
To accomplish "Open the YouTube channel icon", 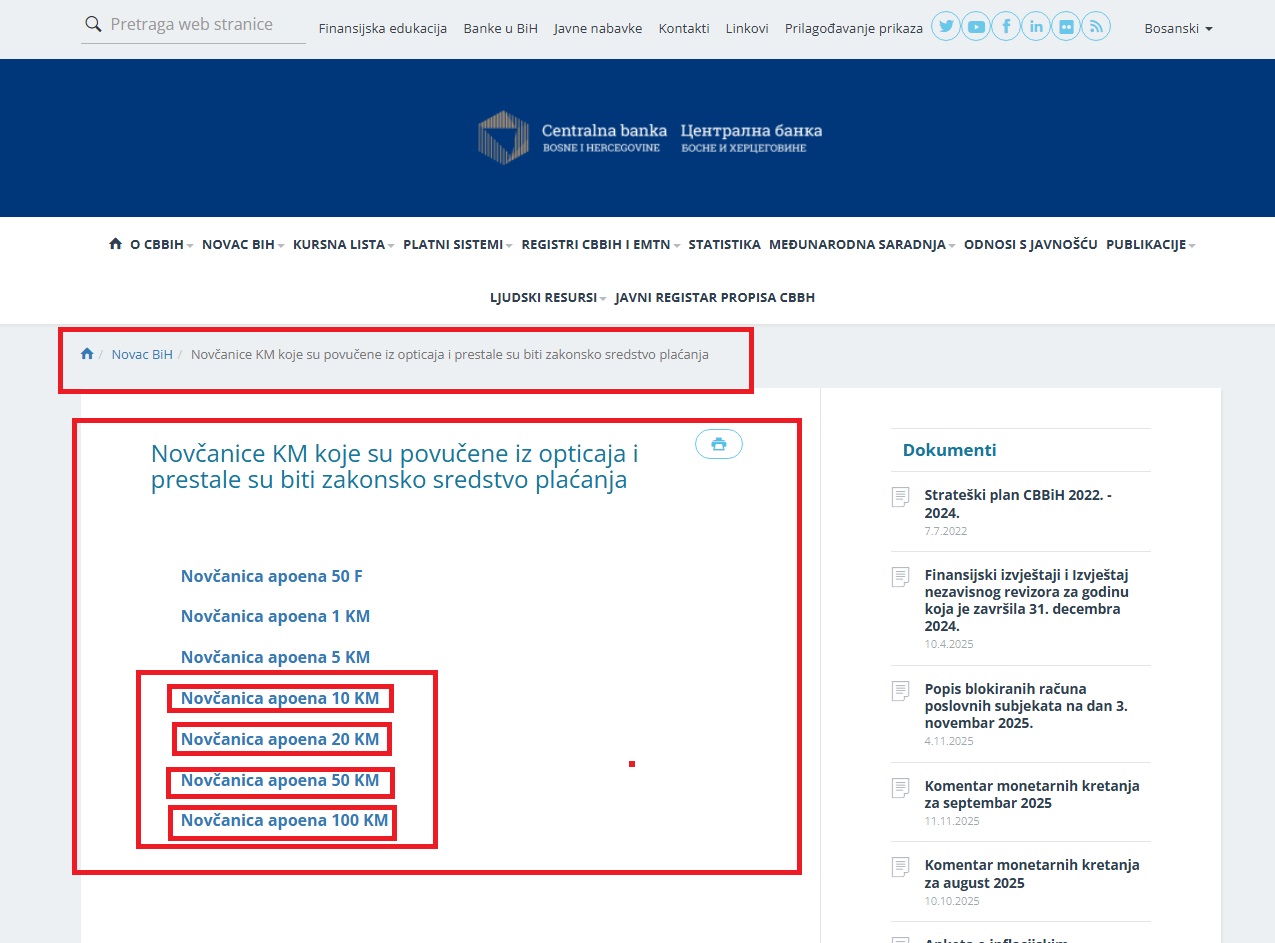I will 976,27.
